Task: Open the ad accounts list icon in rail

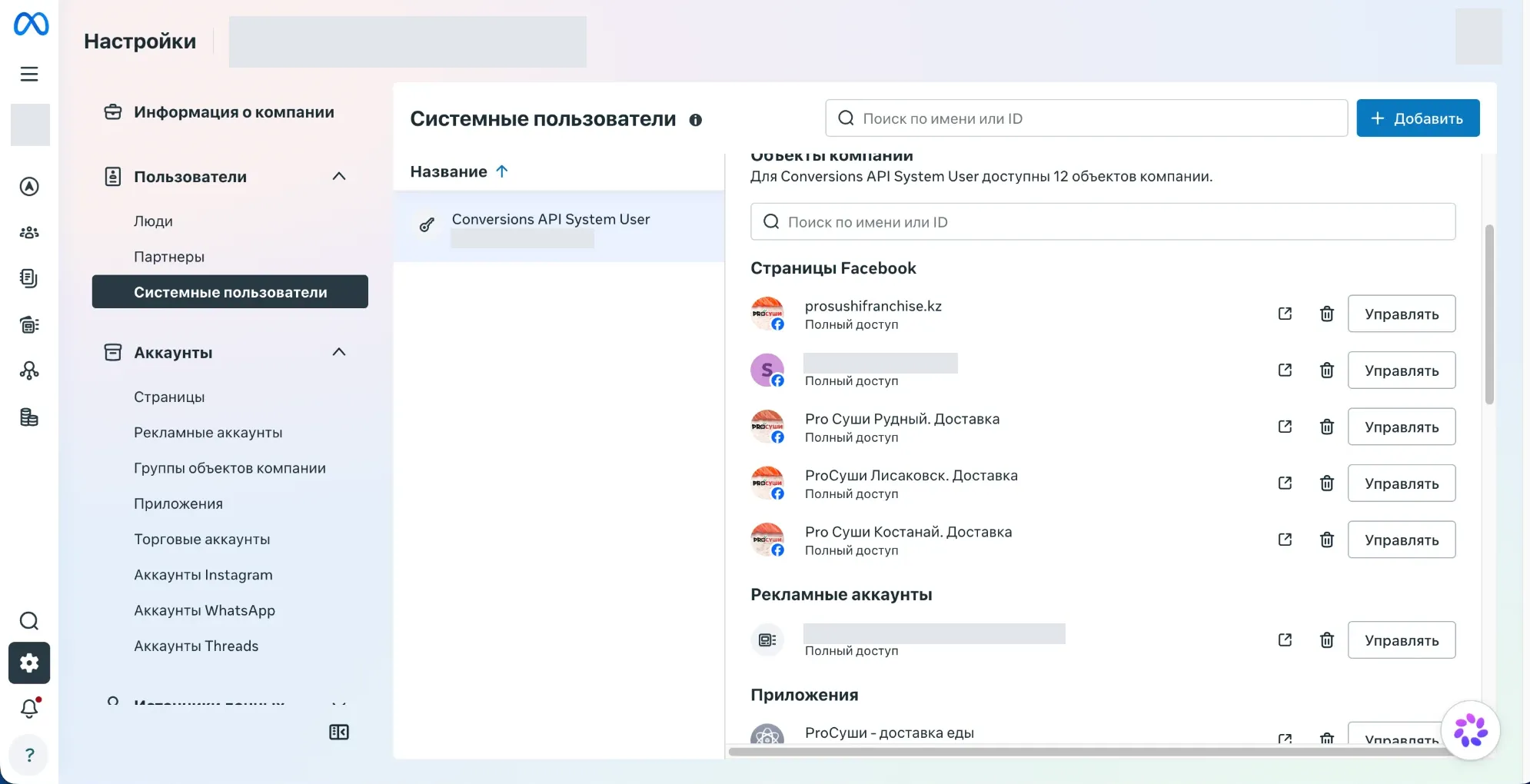Action: (x=29, y=324)
